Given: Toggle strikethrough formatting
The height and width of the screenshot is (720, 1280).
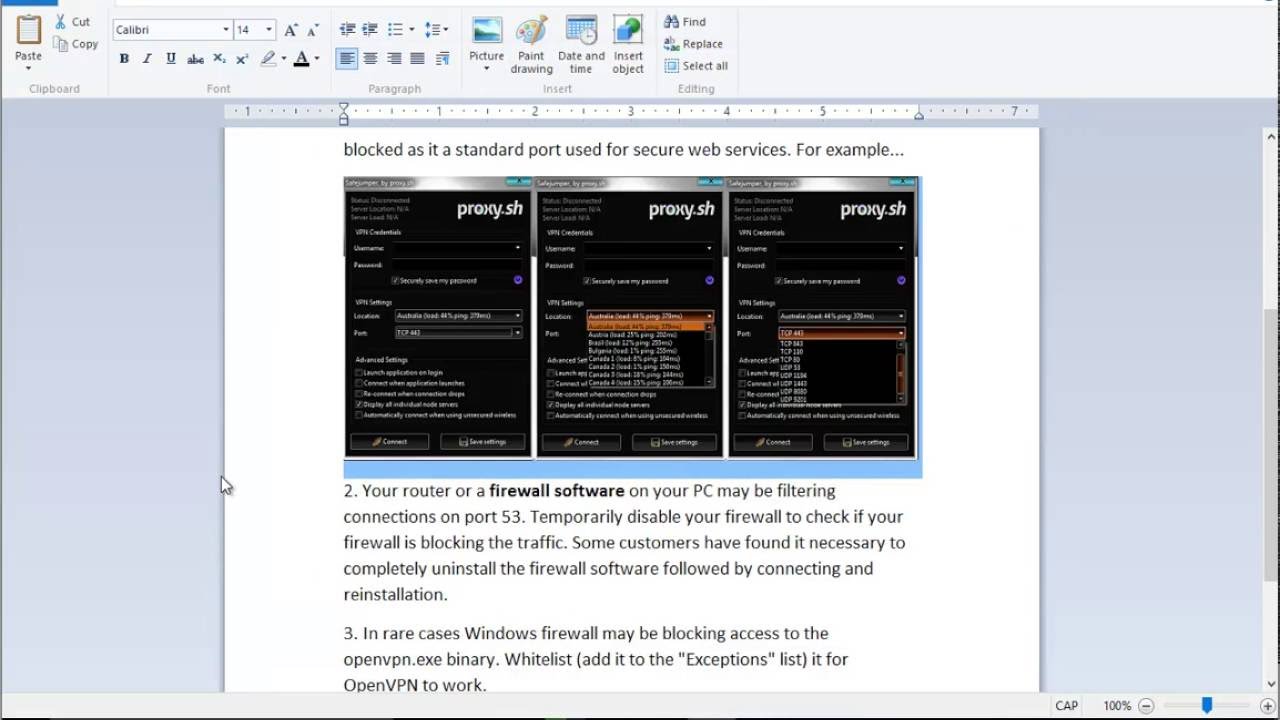Looking at the screenshot, I should [195, 59].
